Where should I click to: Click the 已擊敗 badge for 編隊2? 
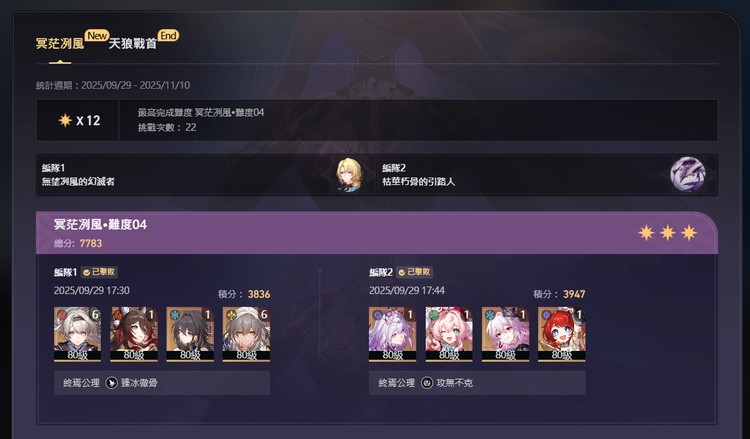(414, 272)
